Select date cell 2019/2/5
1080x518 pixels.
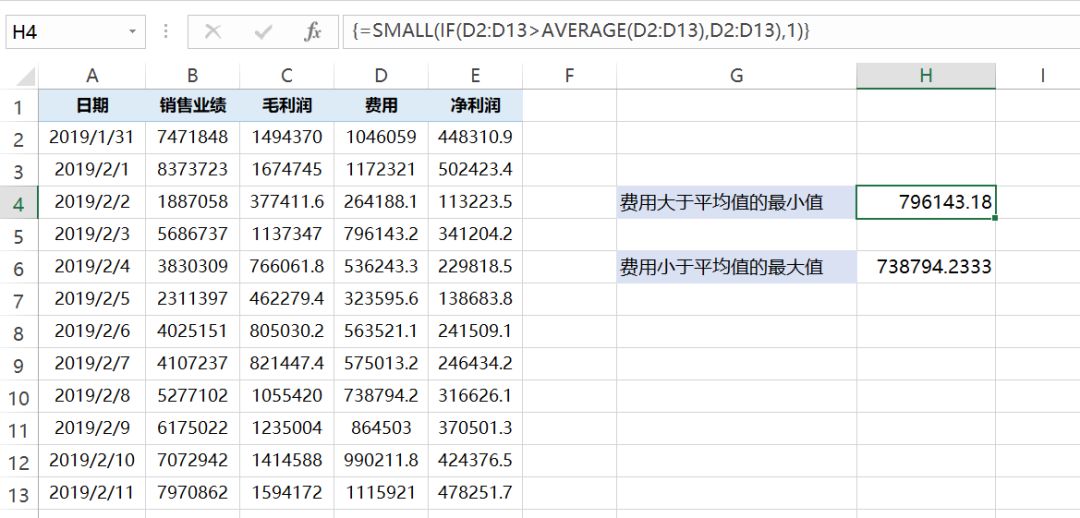(92, 299)
